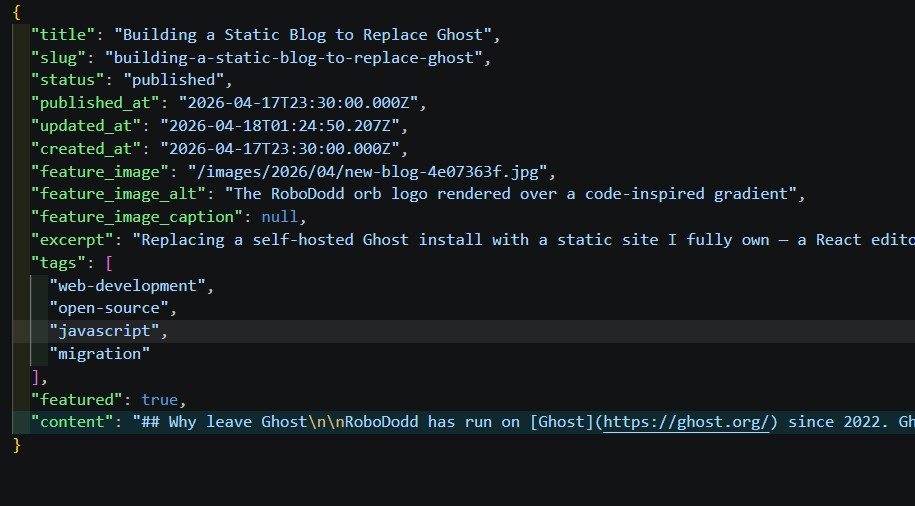The height and width of the screenshot is (506, 915).
Task: Click the "status" key
Action: coord(68,80)
